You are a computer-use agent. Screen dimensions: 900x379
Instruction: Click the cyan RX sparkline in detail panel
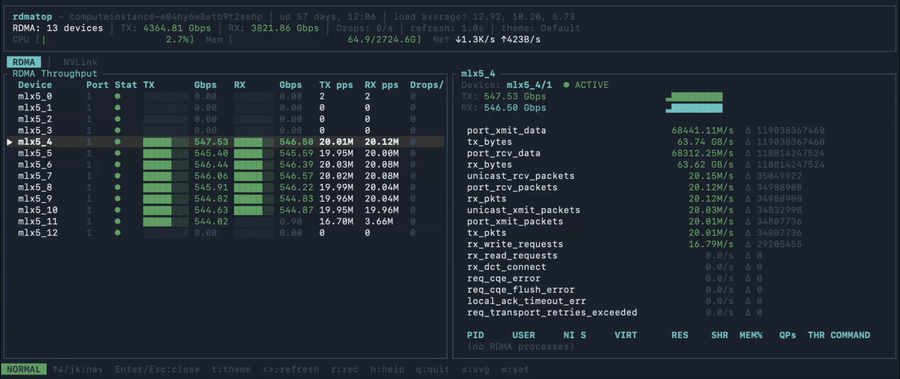(x=694, y=108)
